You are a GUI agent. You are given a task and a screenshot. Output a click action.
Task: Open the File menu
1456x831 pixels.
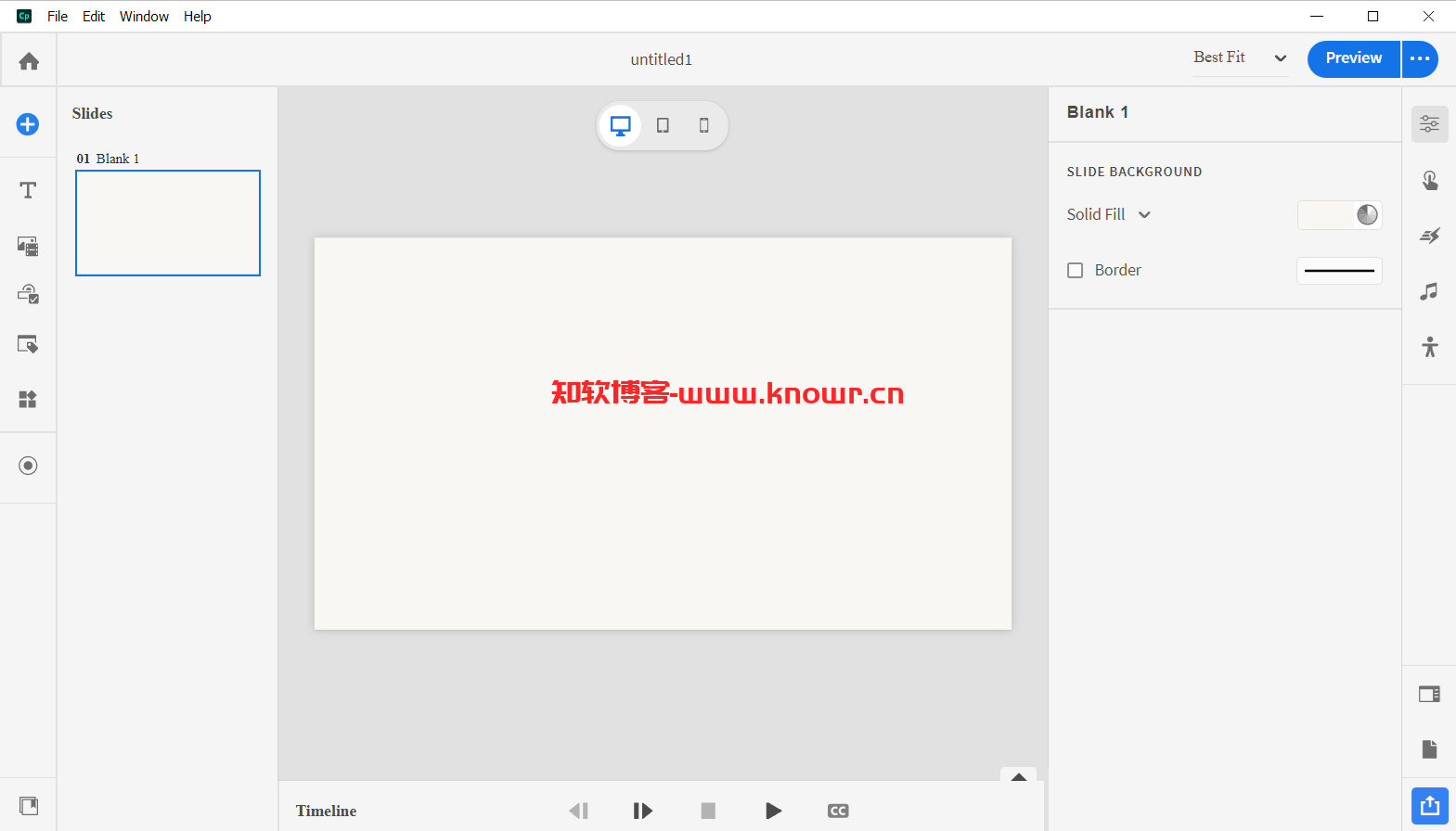click(58, 17)
